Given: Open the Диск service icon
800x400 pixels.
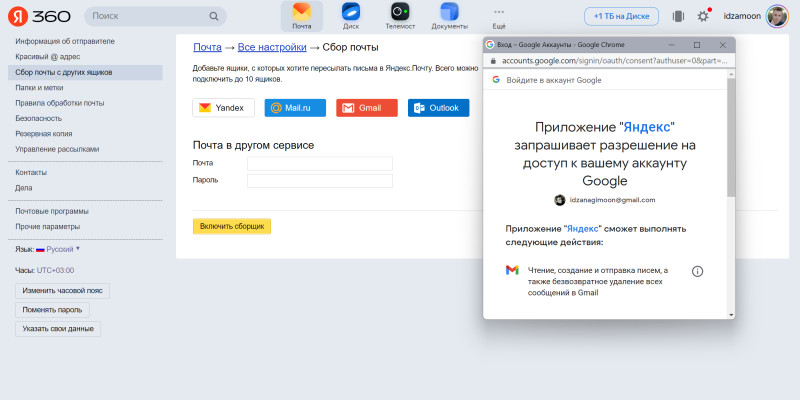Looking at the screenshot, I should click(x=351, y=15).
